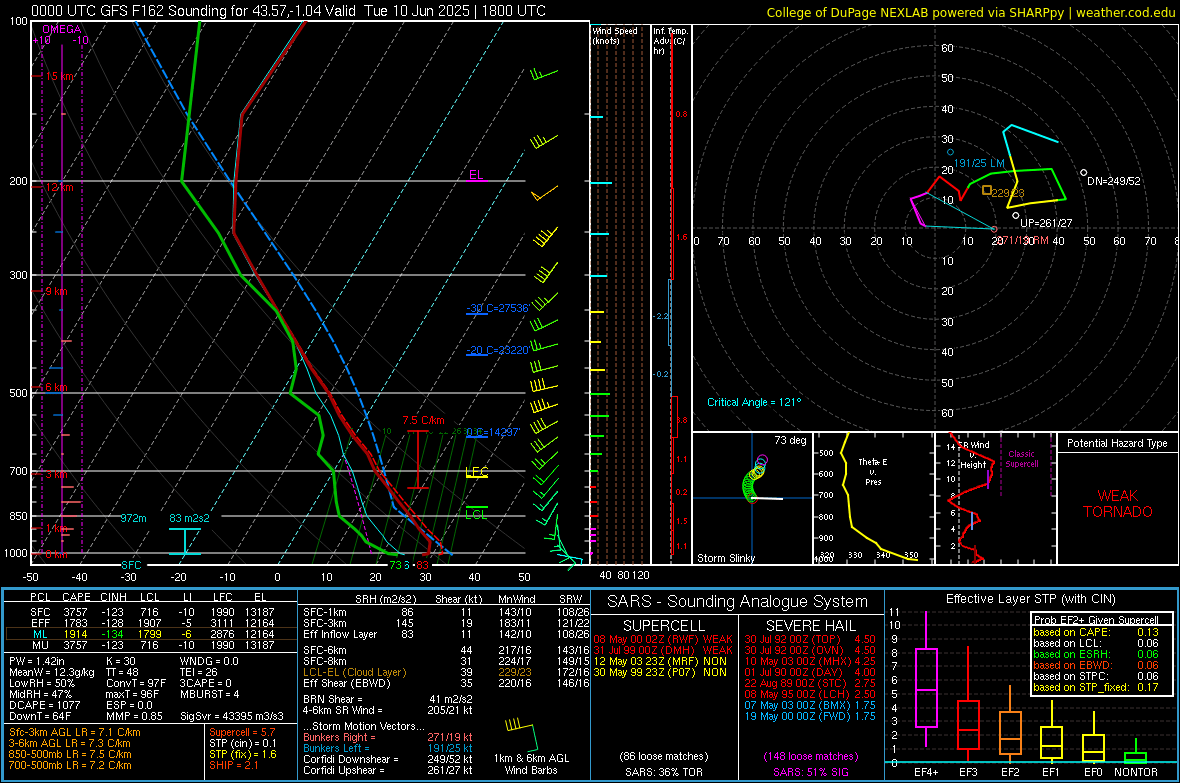The image size is (1180, 783).
Task: Click the magenta EL level label
Action: [x=476, y=175]
